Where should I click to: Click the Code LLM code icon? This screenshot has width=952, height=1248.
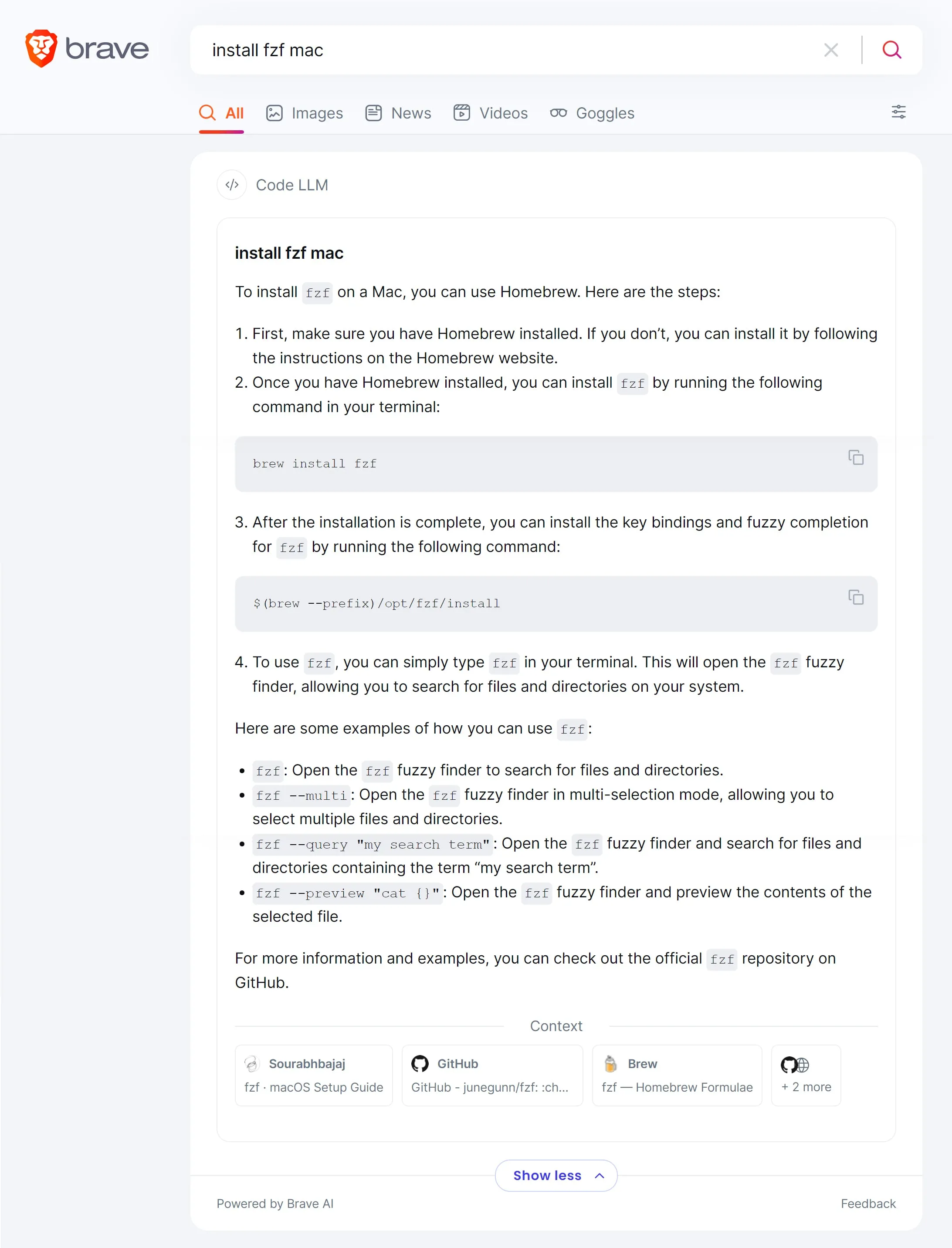click(x=232, y=185)
